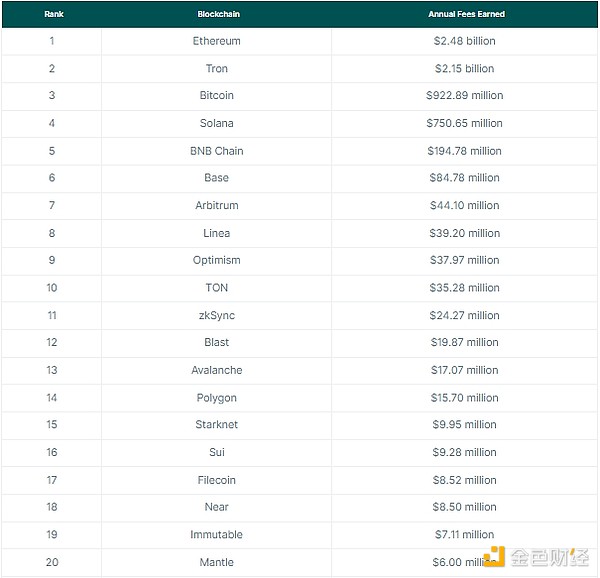Click the $24.27 million value
Viewport: 600px width, 578px height.
(x=465, y=315)
